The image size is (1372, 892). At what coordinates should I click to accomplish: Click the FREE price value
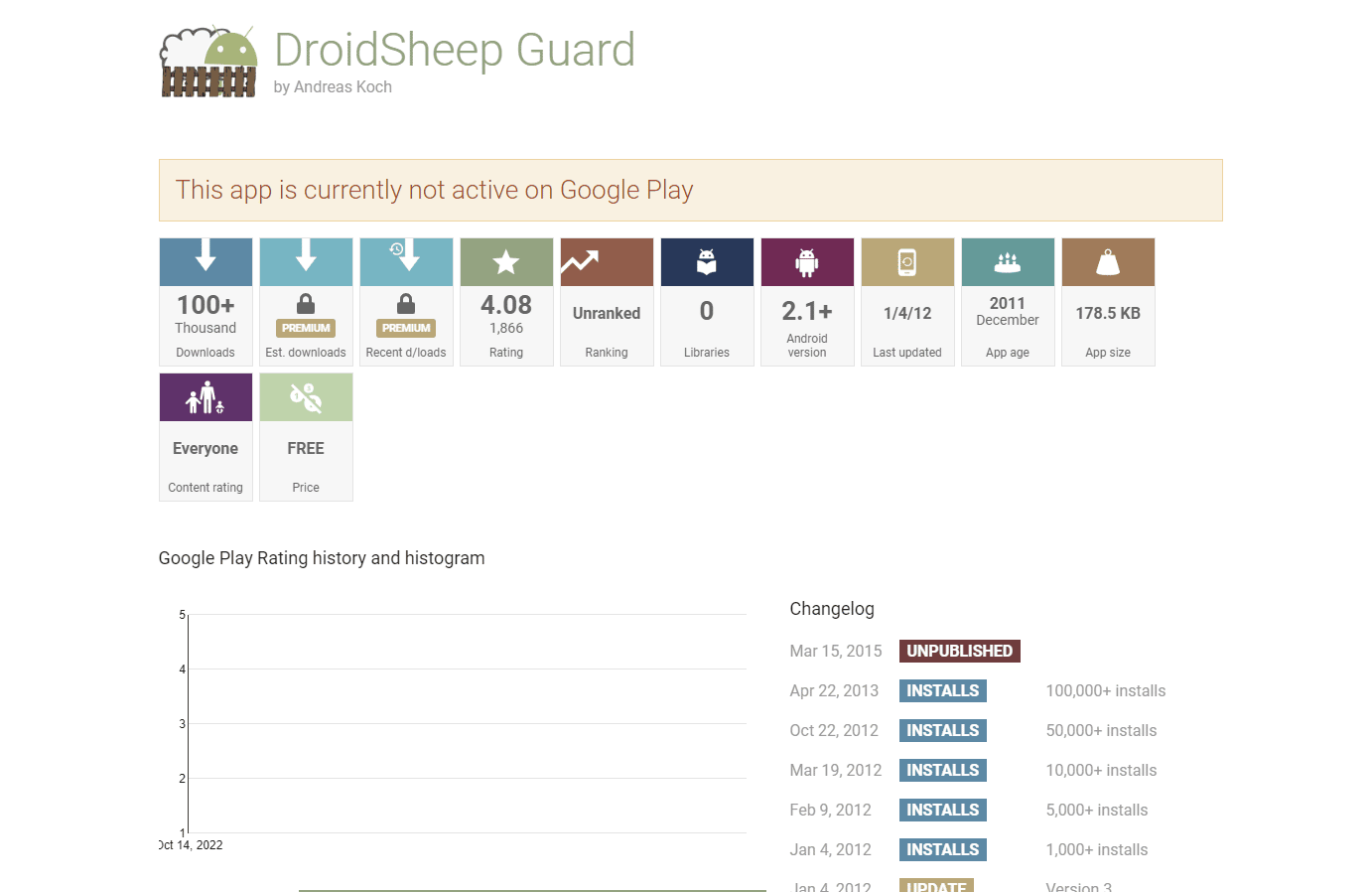306,448
